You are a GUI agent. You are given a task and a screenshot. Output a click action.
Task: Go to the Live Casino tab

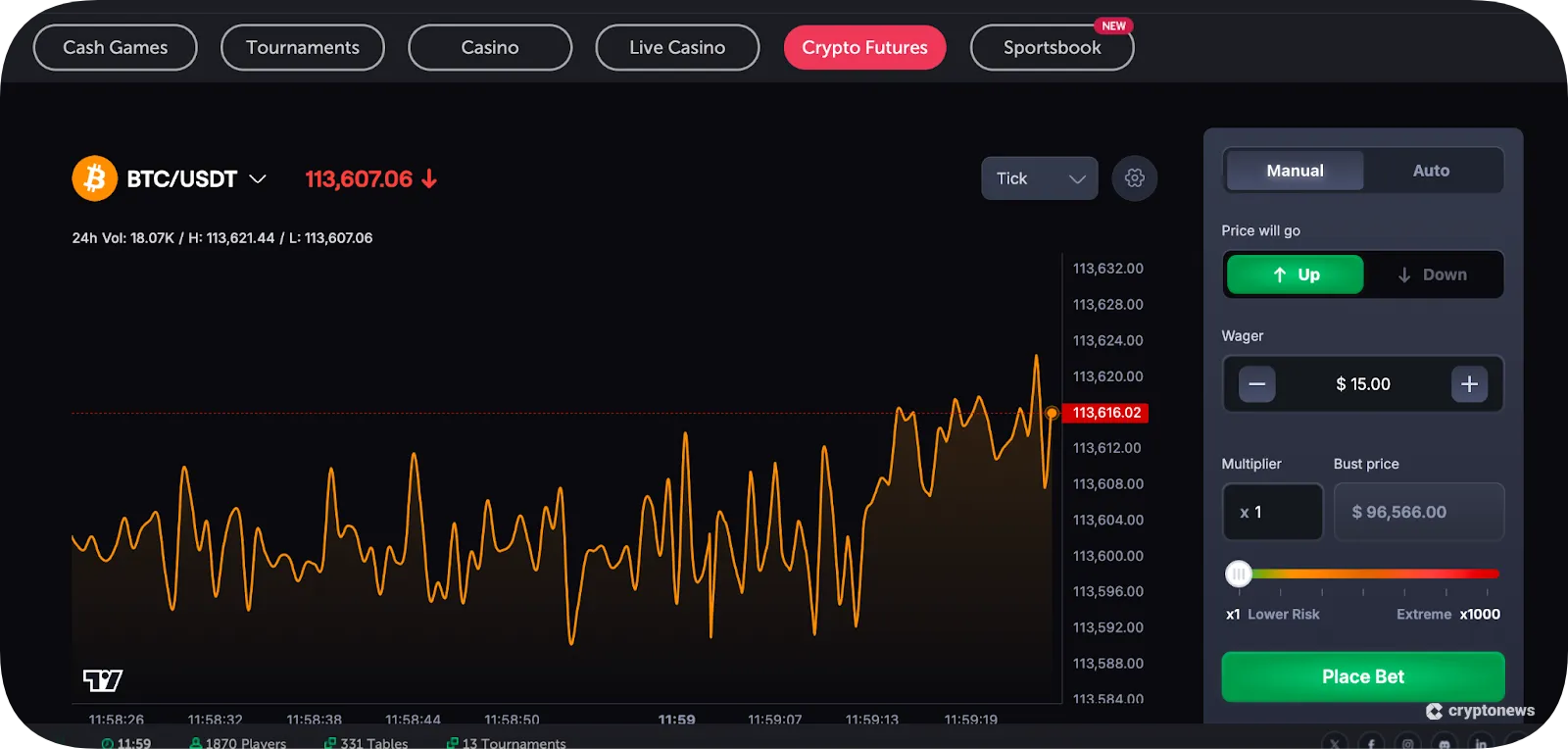677,47
